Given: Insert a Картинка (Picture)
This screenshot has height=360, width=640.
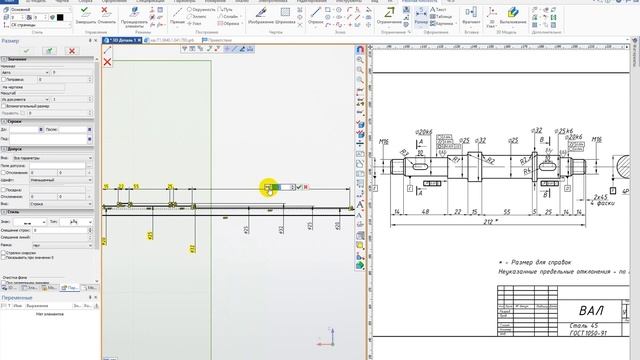Looking at the screenshot, I should (442, 24).
